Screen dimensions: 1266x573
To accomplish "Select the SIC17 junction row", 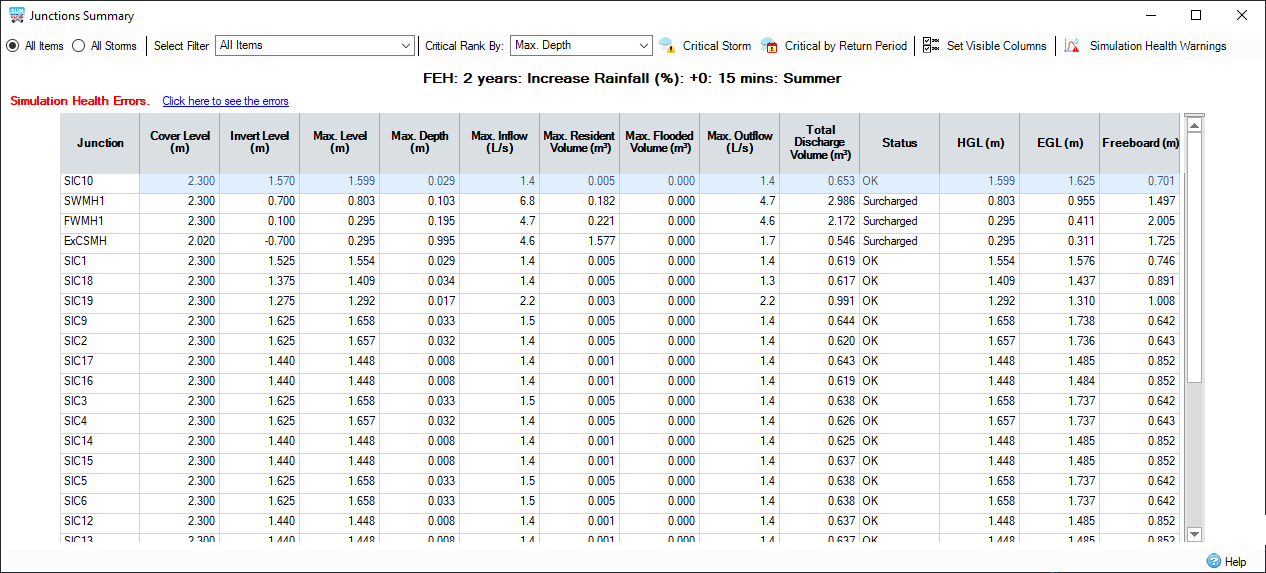I will pyautogui.click(x=620, y=361).
